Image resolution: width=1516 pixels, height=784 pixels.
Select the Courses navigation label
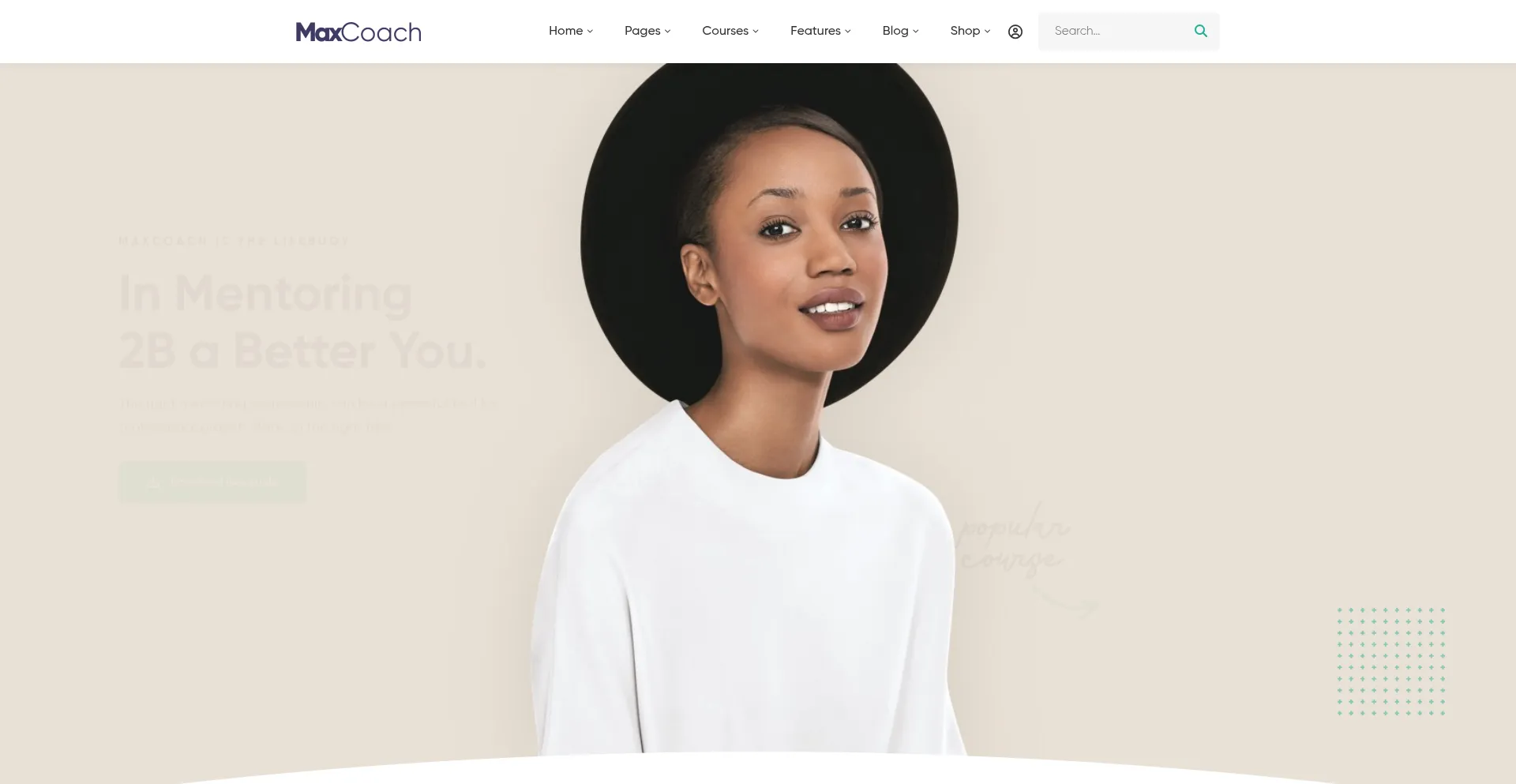coord(725,31)
